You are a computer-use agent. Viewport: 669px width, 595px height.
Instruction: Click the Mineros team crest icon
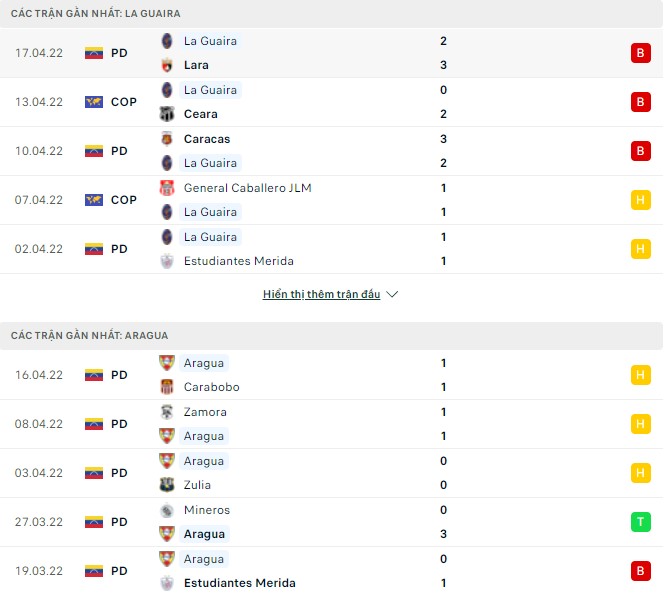pos(167,510)
